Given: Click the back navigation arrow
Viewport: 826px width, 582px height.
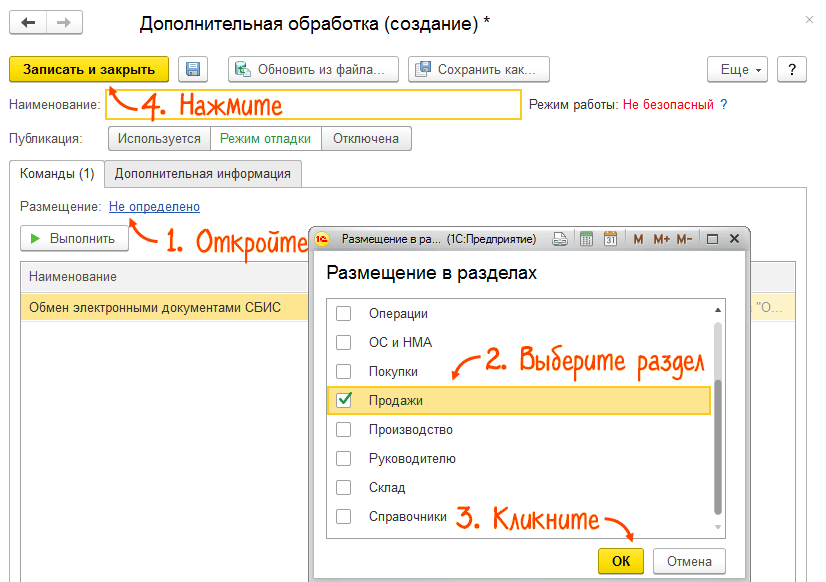Looking at the screenshot, I should coord(28,21).
